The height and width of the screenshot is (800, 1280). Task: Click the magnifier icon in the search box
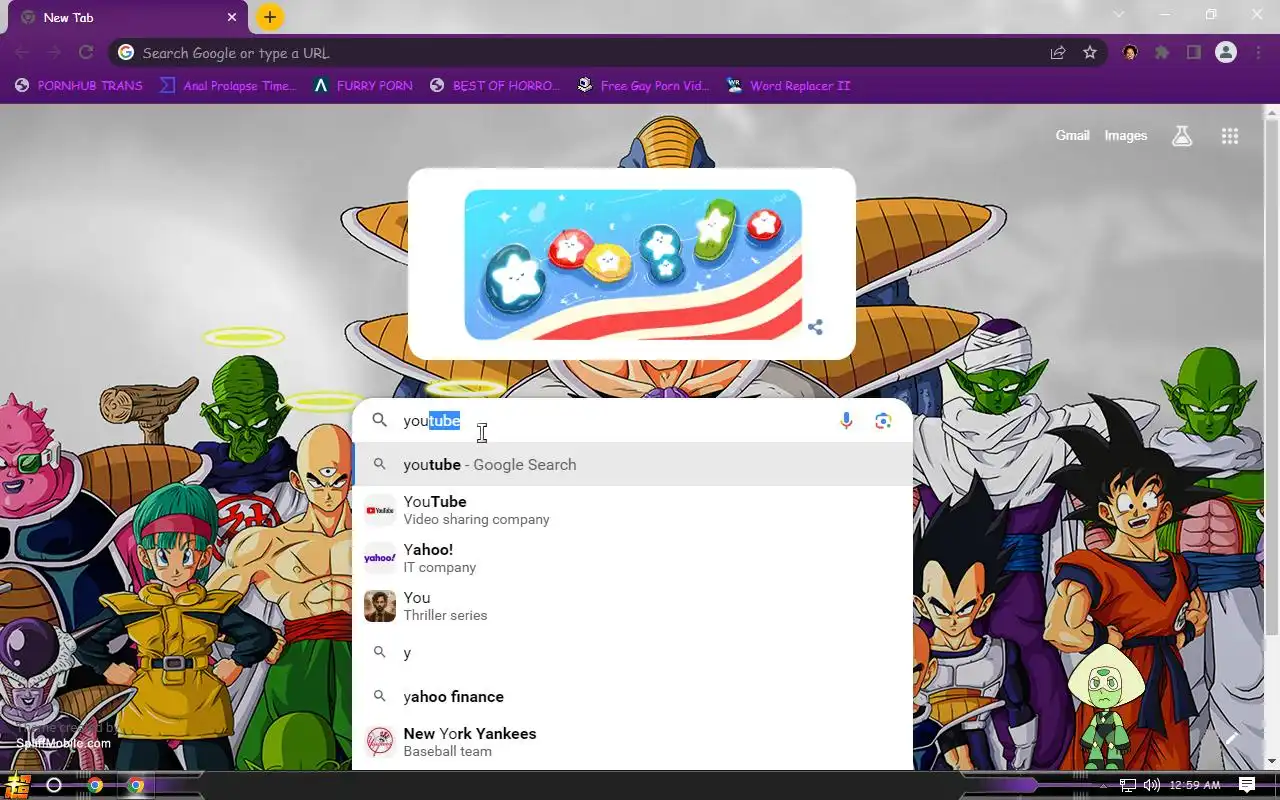(380, 421)
